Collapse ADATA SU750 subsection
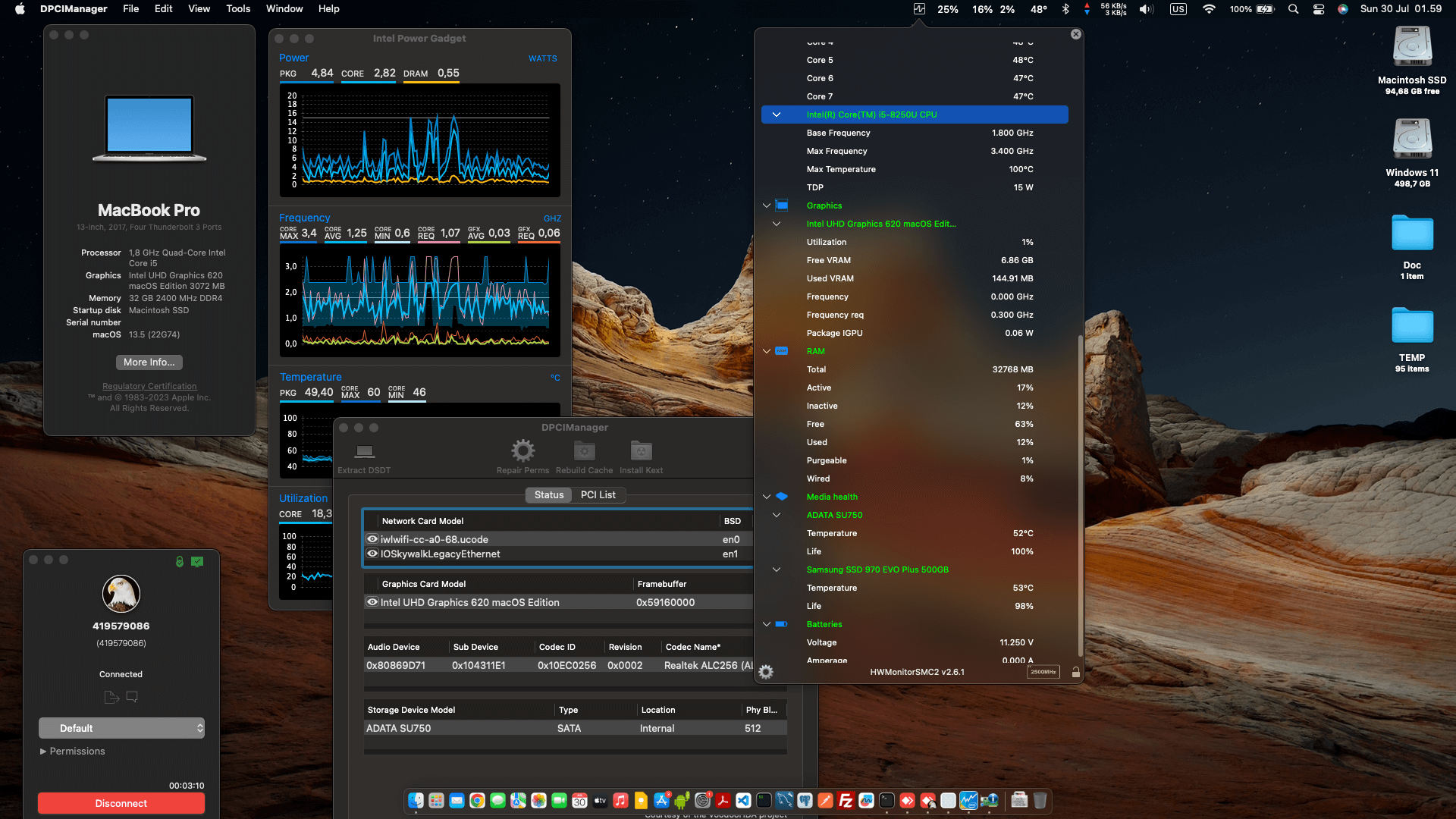 click(777, 515)
